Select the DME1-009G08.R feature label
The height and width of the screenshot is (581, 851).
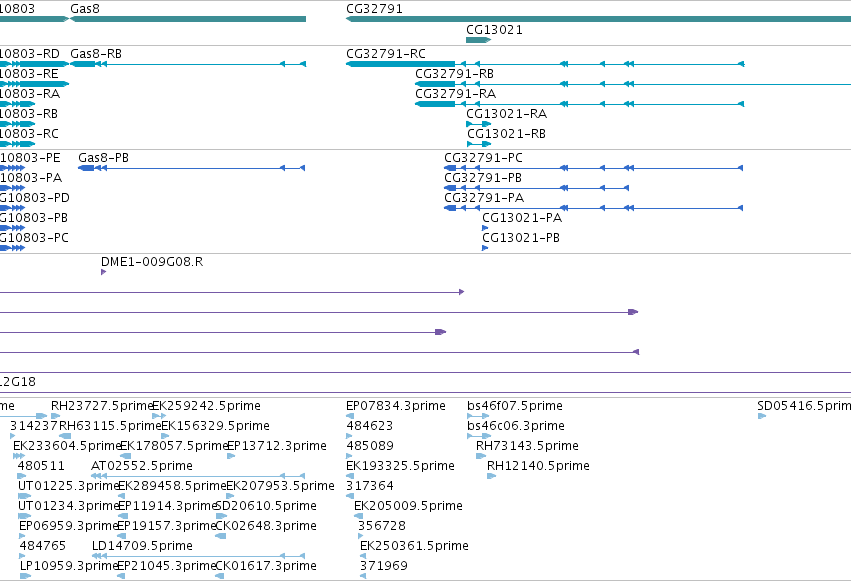pos(152,262)
